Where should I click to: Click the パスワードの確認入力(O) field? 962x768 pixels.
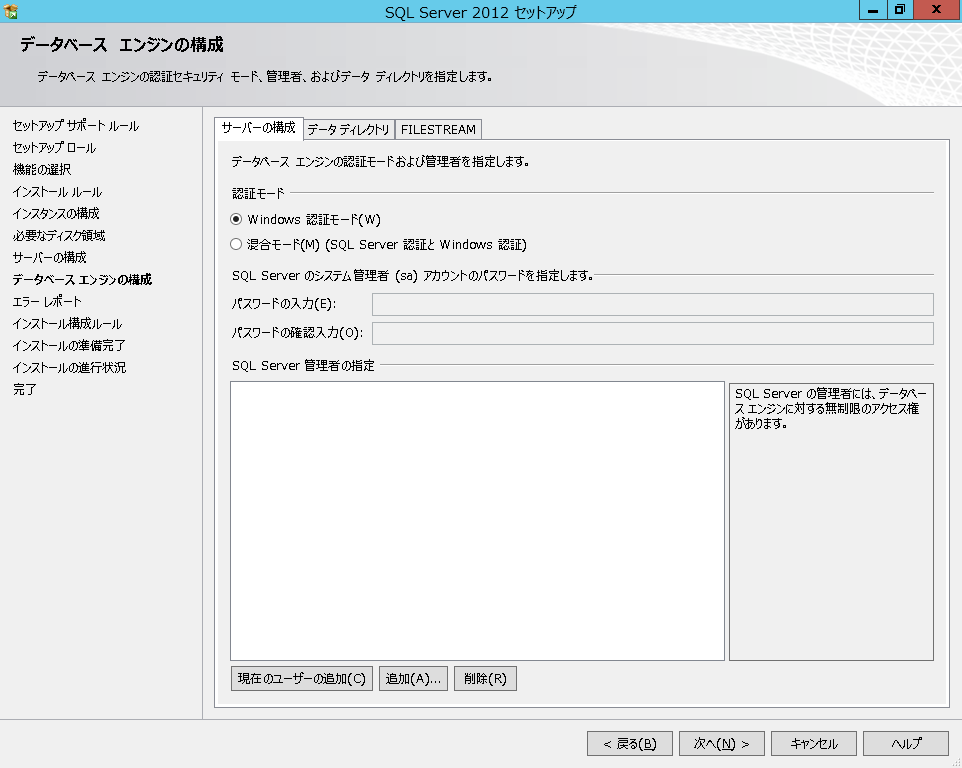point(653,333)
